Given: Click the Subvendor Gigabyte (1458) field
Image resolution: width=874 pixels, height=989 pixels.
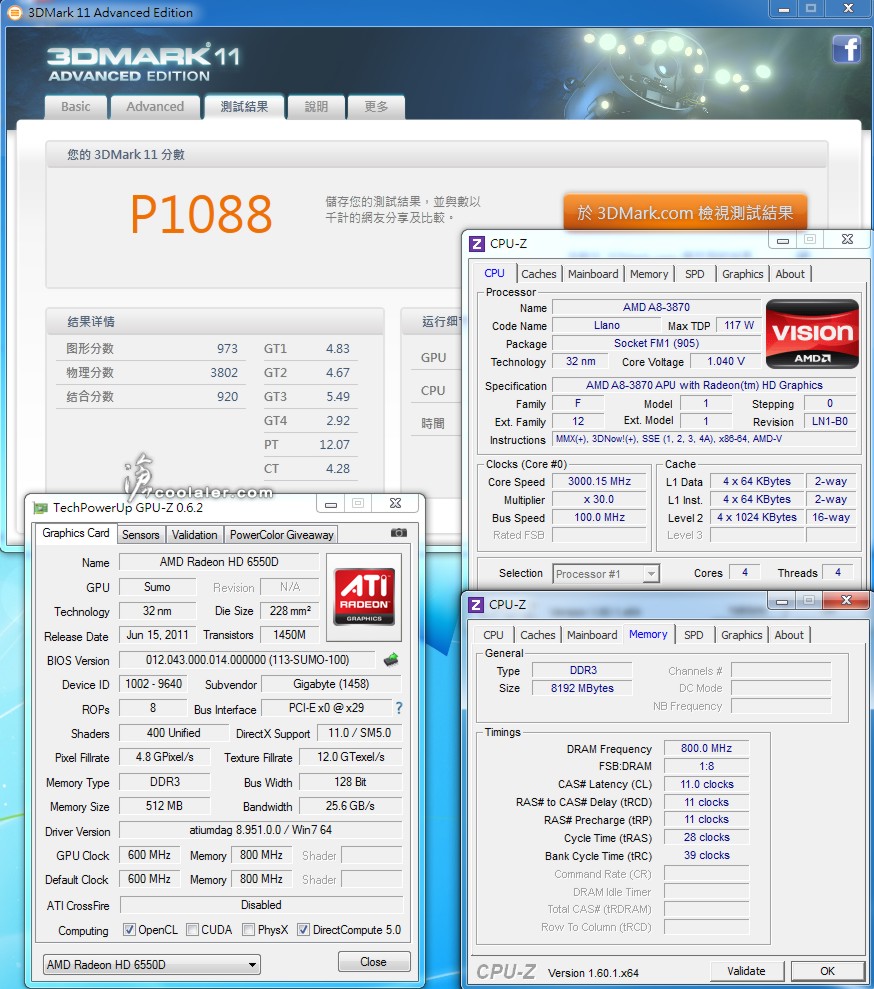Looking at the screenshot, I should [331, 684].
